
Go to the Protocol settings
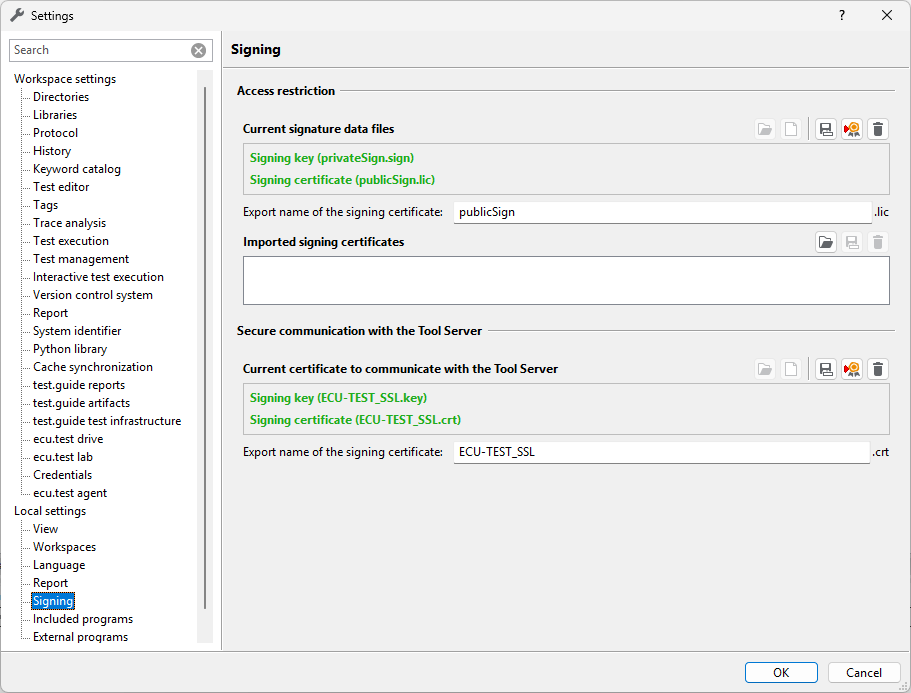tap(55, 133)
